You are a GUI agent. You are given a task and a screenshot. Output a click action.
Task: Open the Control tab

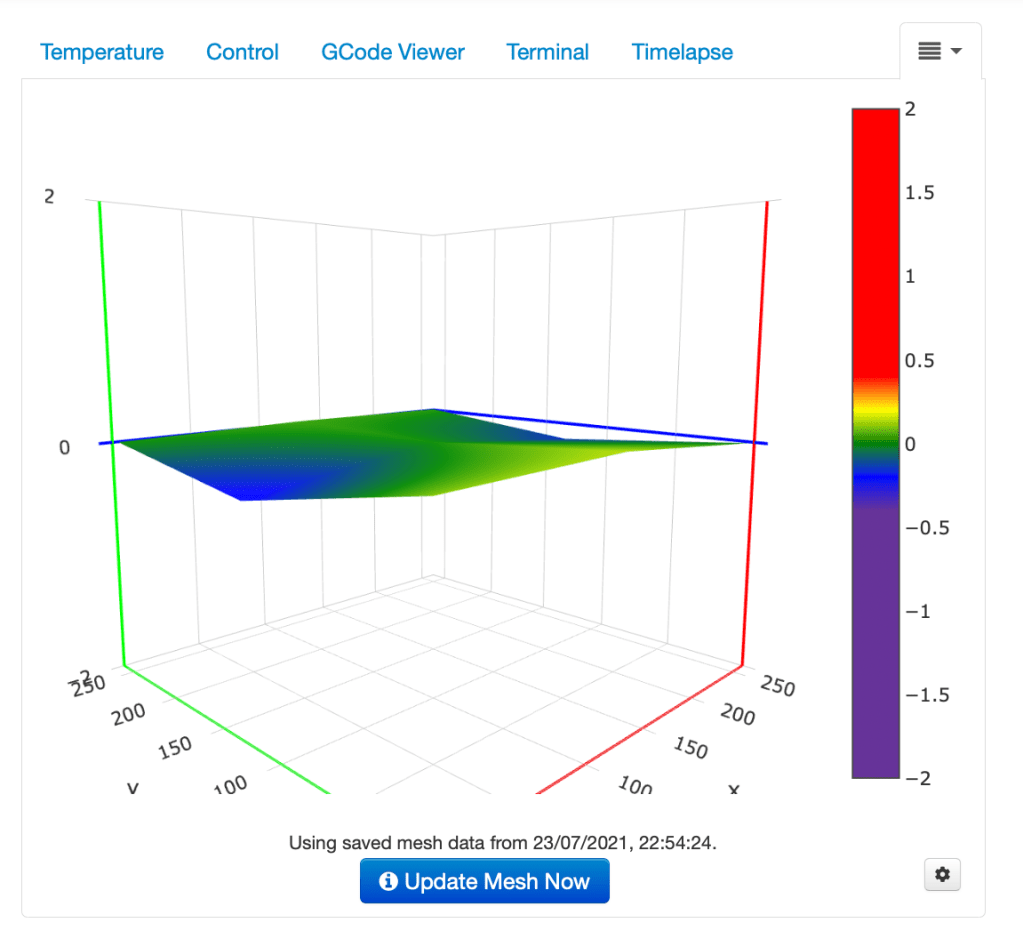(x=242, y=52)
